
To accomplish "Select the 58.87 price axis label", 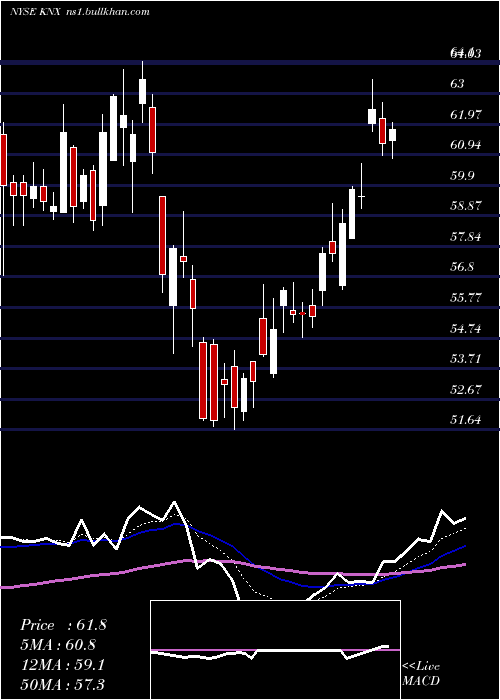I will tap(466, 206).
